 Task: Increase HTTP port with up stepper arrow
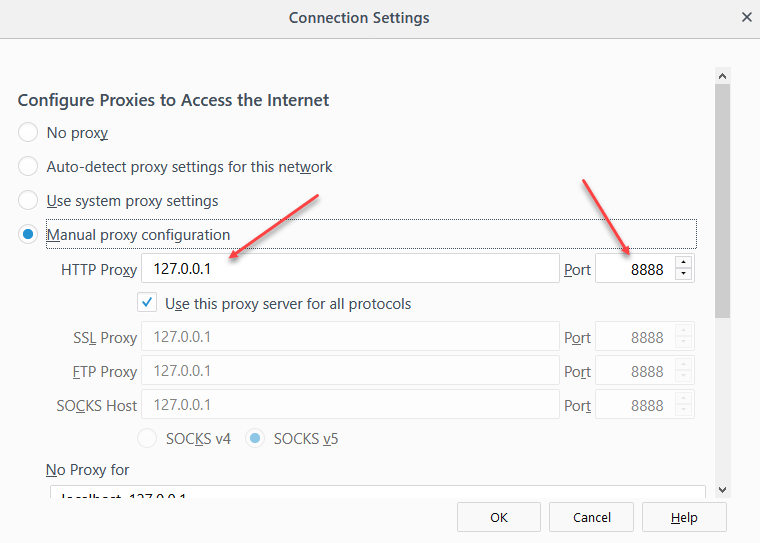(684, 263)
